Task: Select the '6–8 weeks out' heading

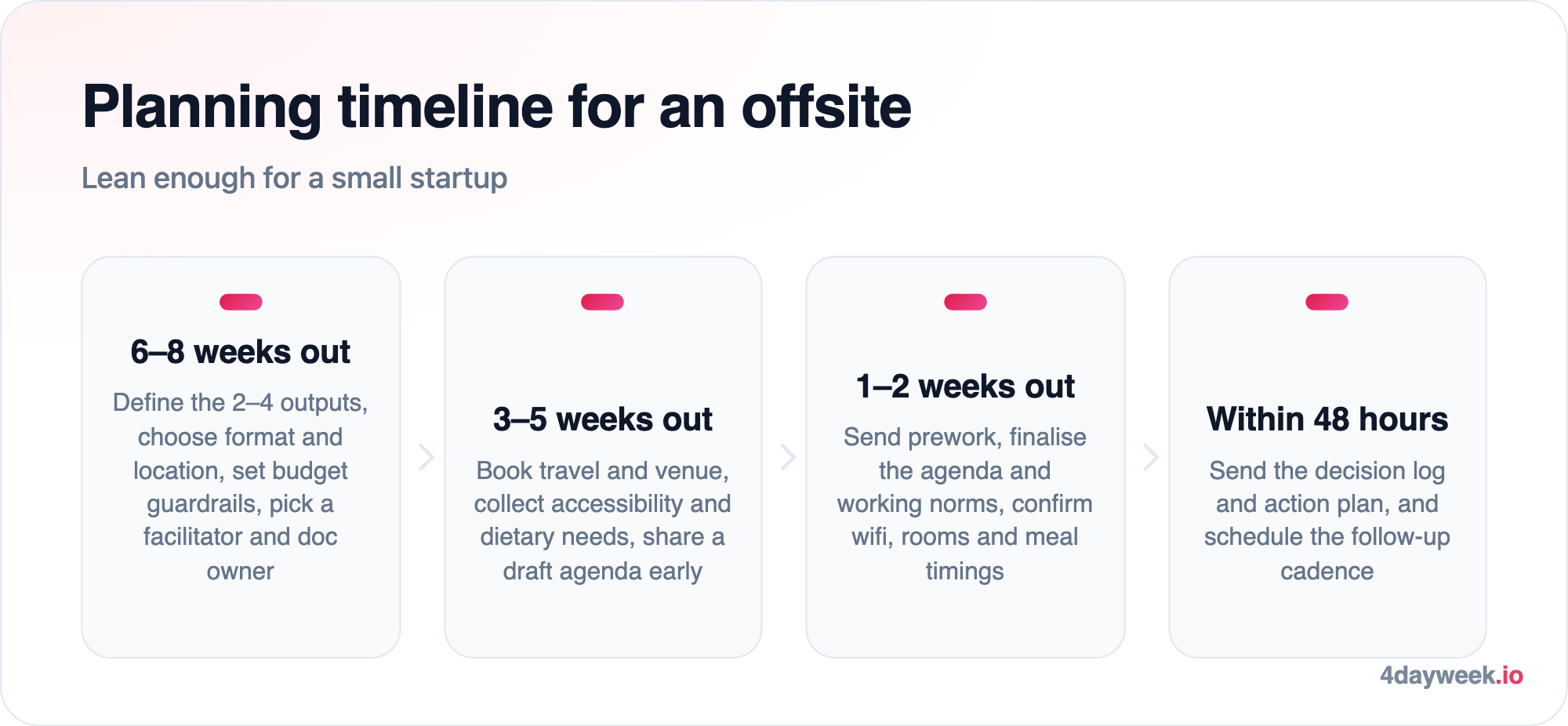Action: [241, 352]
